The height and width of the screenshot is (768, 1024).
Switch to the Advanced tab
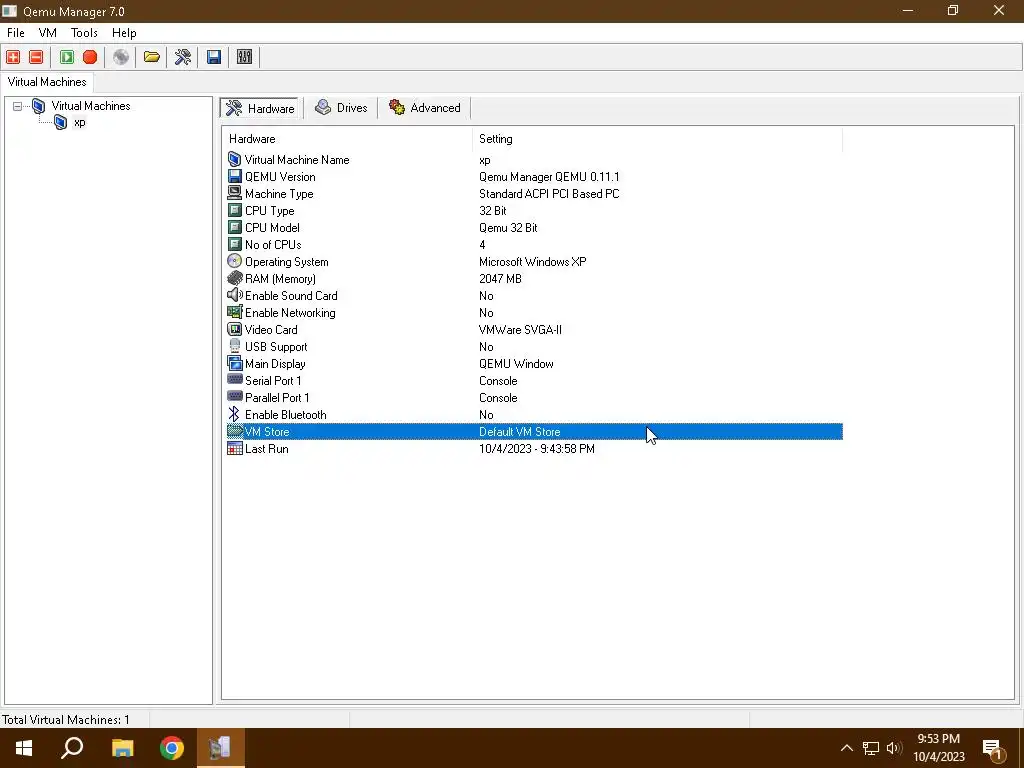424,108
